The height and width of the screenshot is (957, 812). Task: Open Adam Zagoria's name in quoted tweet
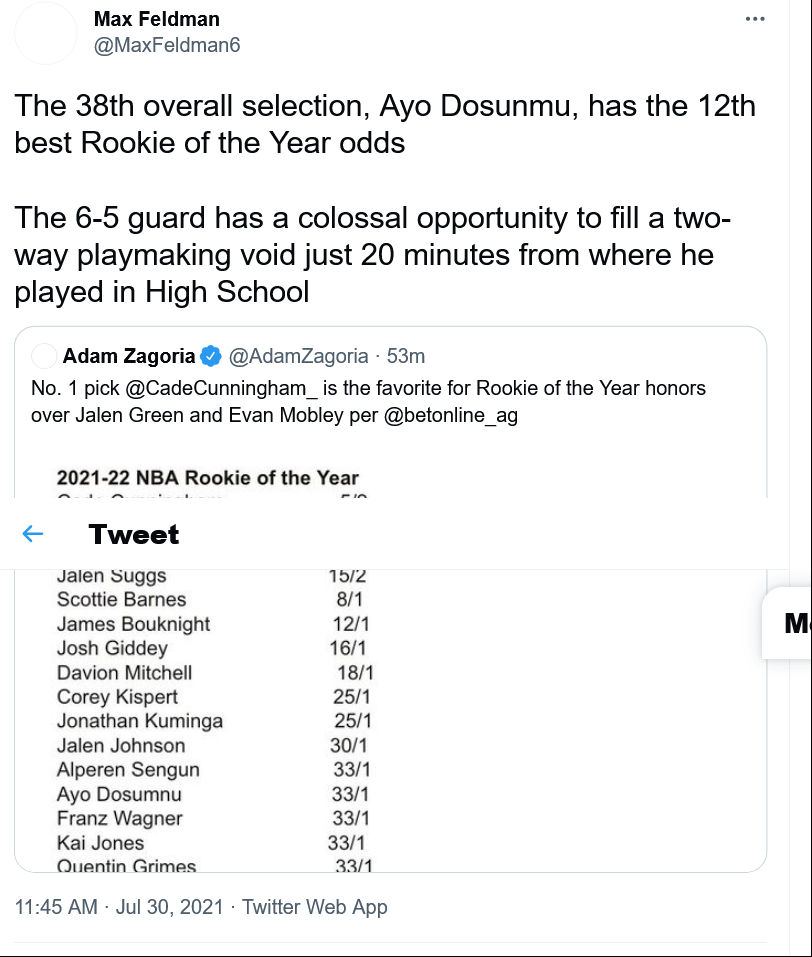[x=128, y=356]
